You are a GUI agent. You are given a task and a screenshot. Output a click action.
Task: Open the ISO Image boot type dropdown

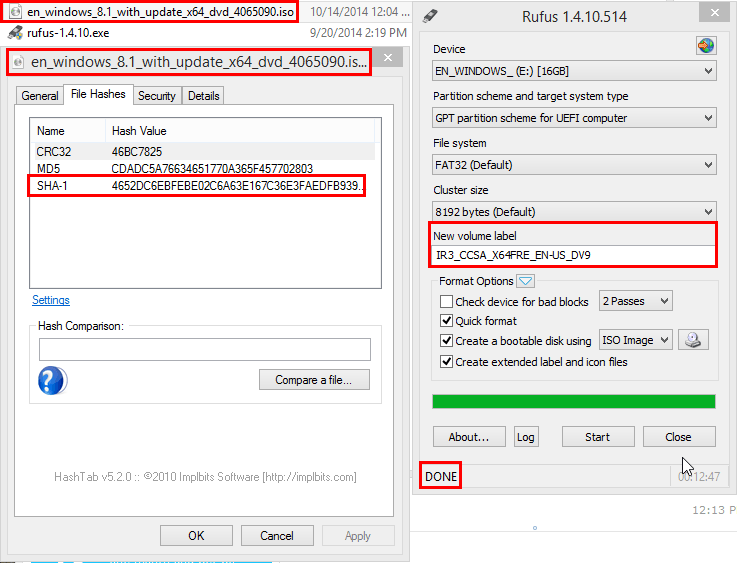tap(635, 340)
